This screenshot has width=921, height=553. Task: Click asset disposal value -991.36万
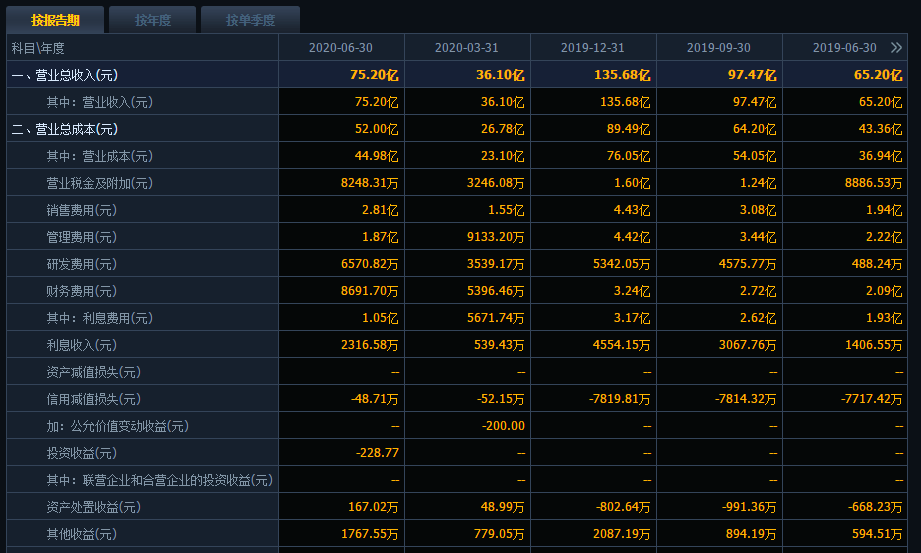(749, 507)
